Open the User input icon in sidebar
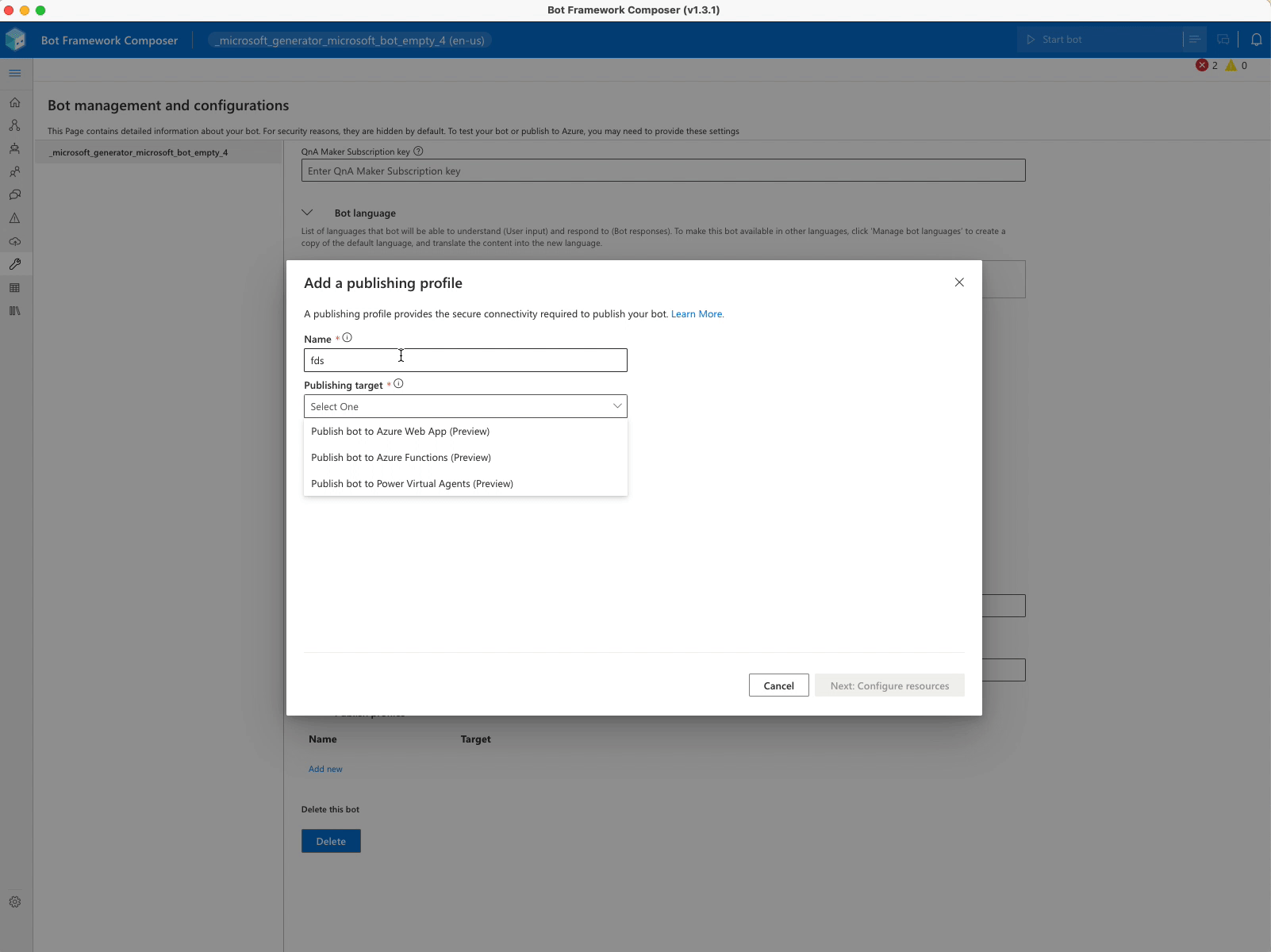 pos(15,171)
